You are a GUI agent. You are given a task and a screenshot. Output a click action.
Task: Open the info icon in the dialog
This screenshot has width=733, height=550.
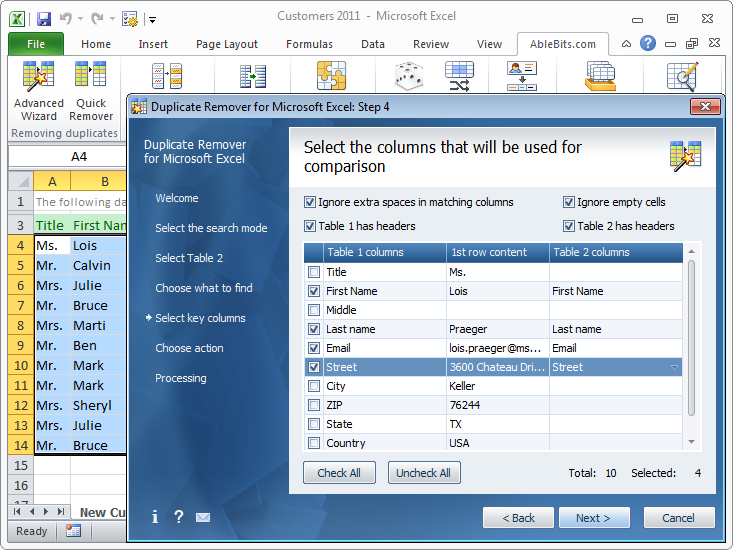point(155,517)
